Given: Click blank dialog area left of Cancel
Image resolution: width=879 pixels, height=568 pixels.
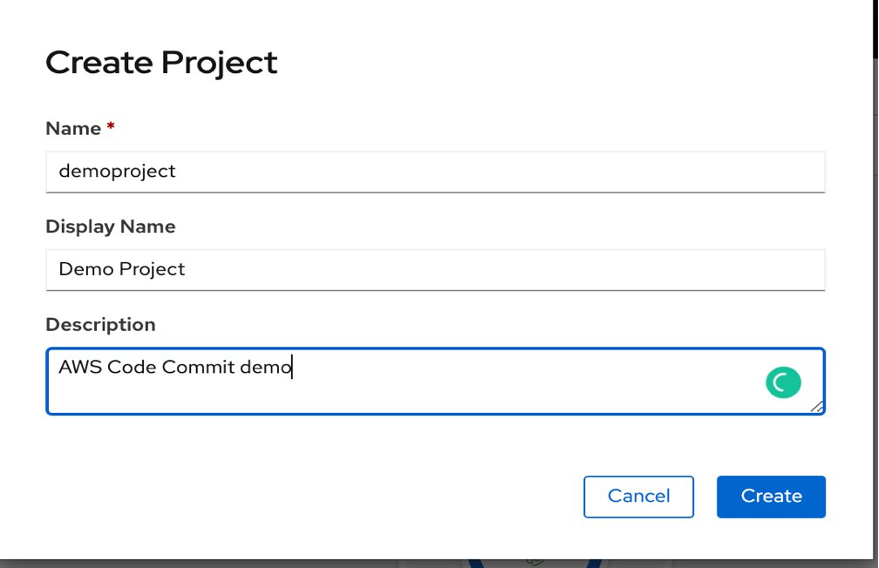Looking at the screenshot, I should tap(300, 497).
